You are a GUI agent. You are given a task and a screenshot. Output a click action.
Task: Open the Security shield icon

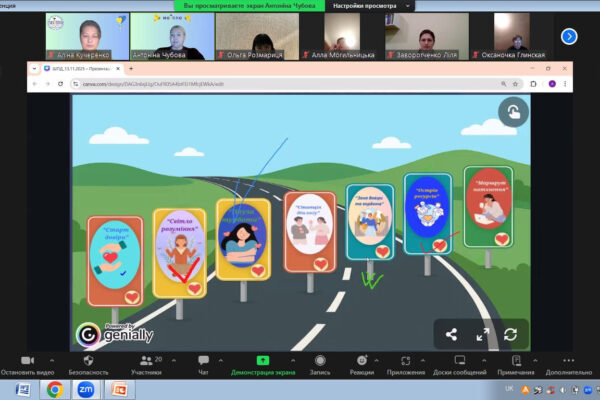(x=88, y=360)
